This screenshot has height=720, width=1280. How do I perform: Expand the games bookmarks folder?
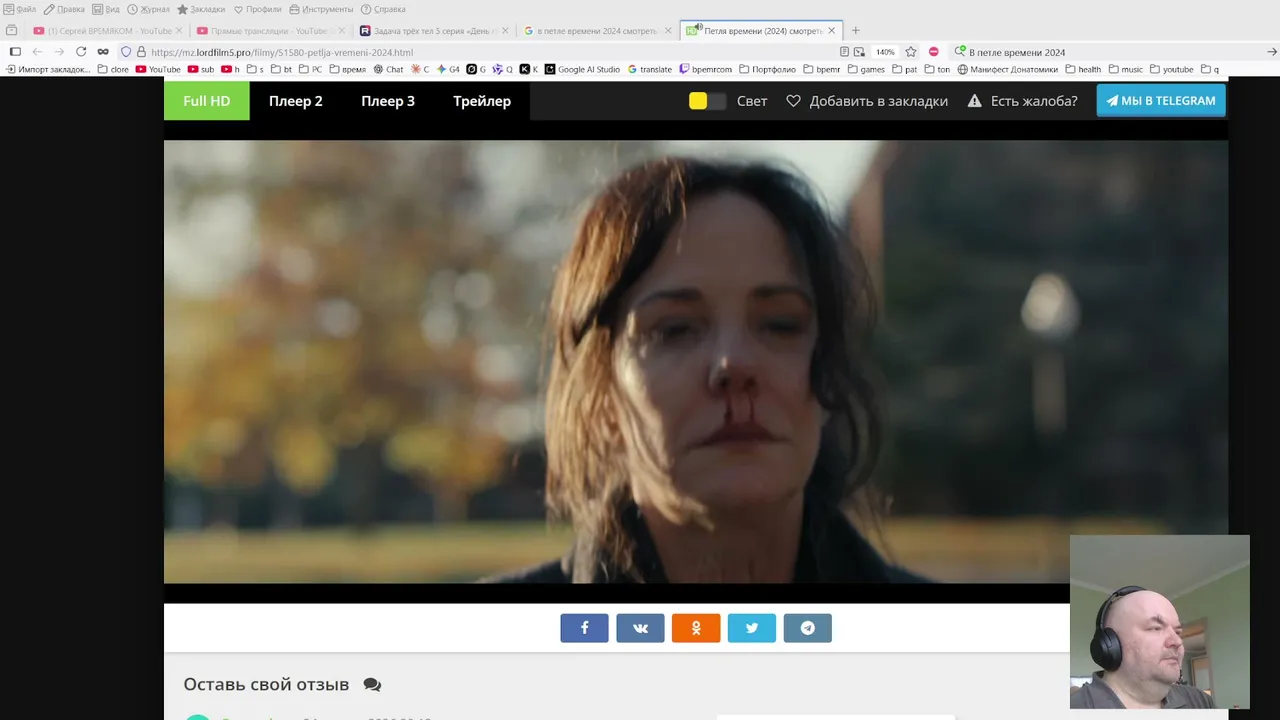866,70
